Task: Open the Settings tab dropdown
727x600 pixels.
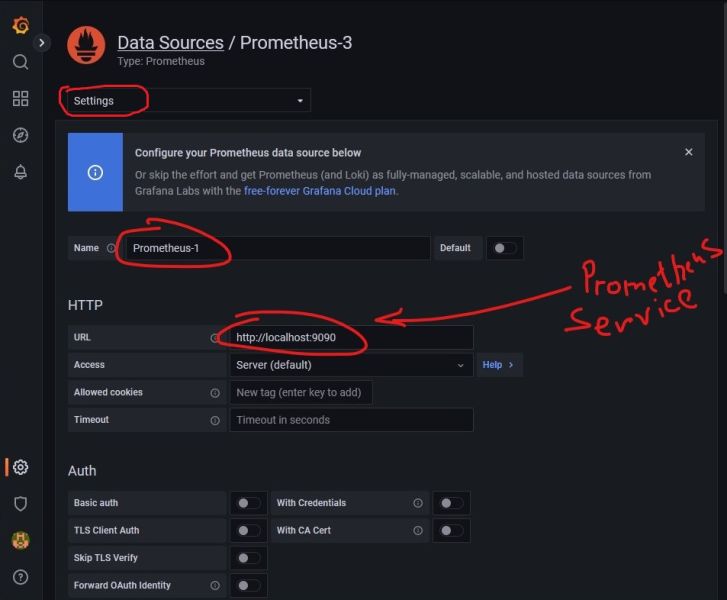Action: click(x=189, y=101)
